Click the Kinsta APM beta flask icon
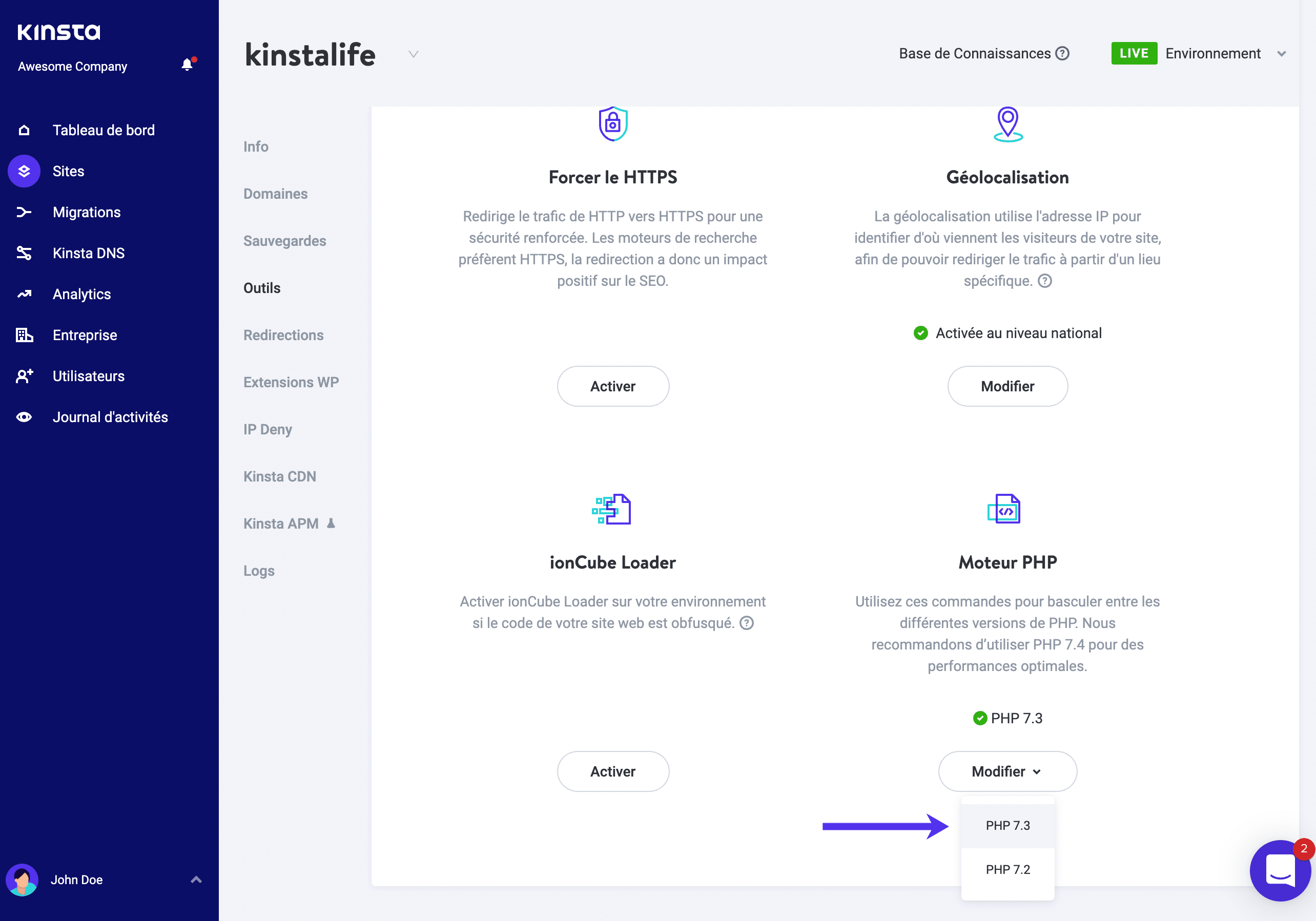 (331, 523)
